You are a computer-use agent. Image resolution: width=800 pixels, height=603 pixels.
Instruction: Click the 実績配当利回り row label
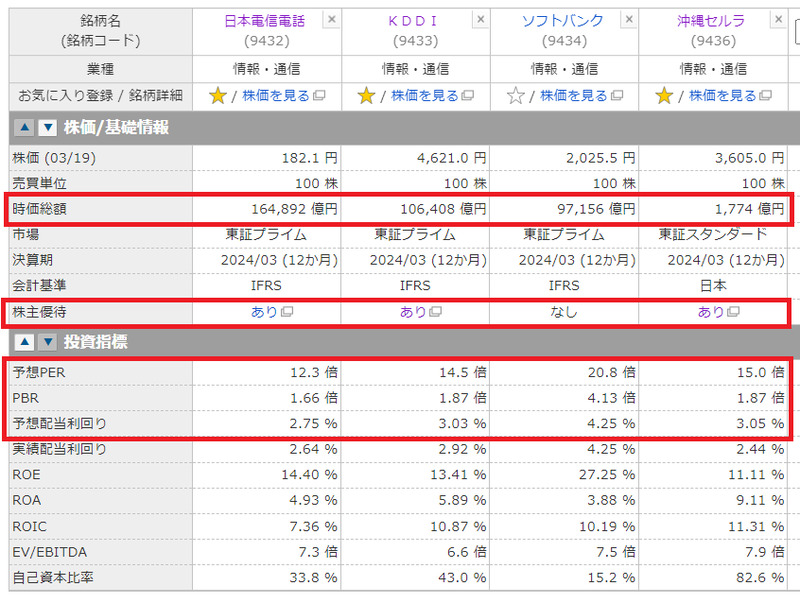pyautogui.click(x=60, y=449)
